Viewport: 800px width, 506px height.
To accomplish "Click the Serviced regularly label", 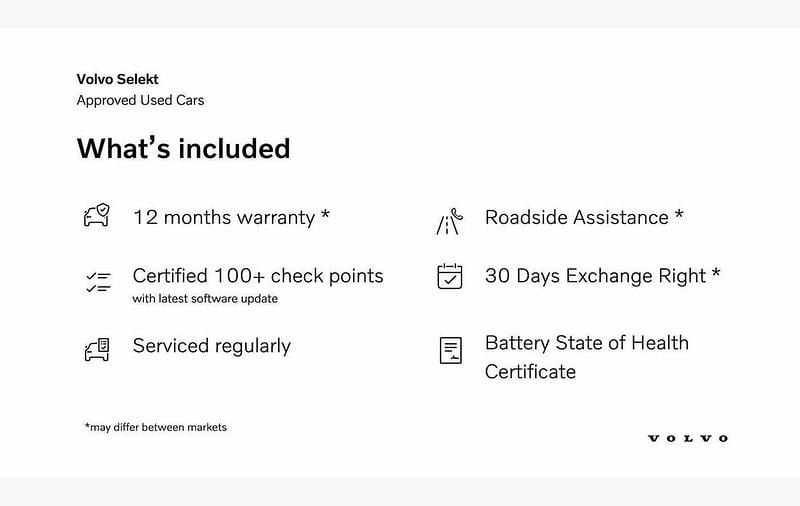I will [211, 346].
